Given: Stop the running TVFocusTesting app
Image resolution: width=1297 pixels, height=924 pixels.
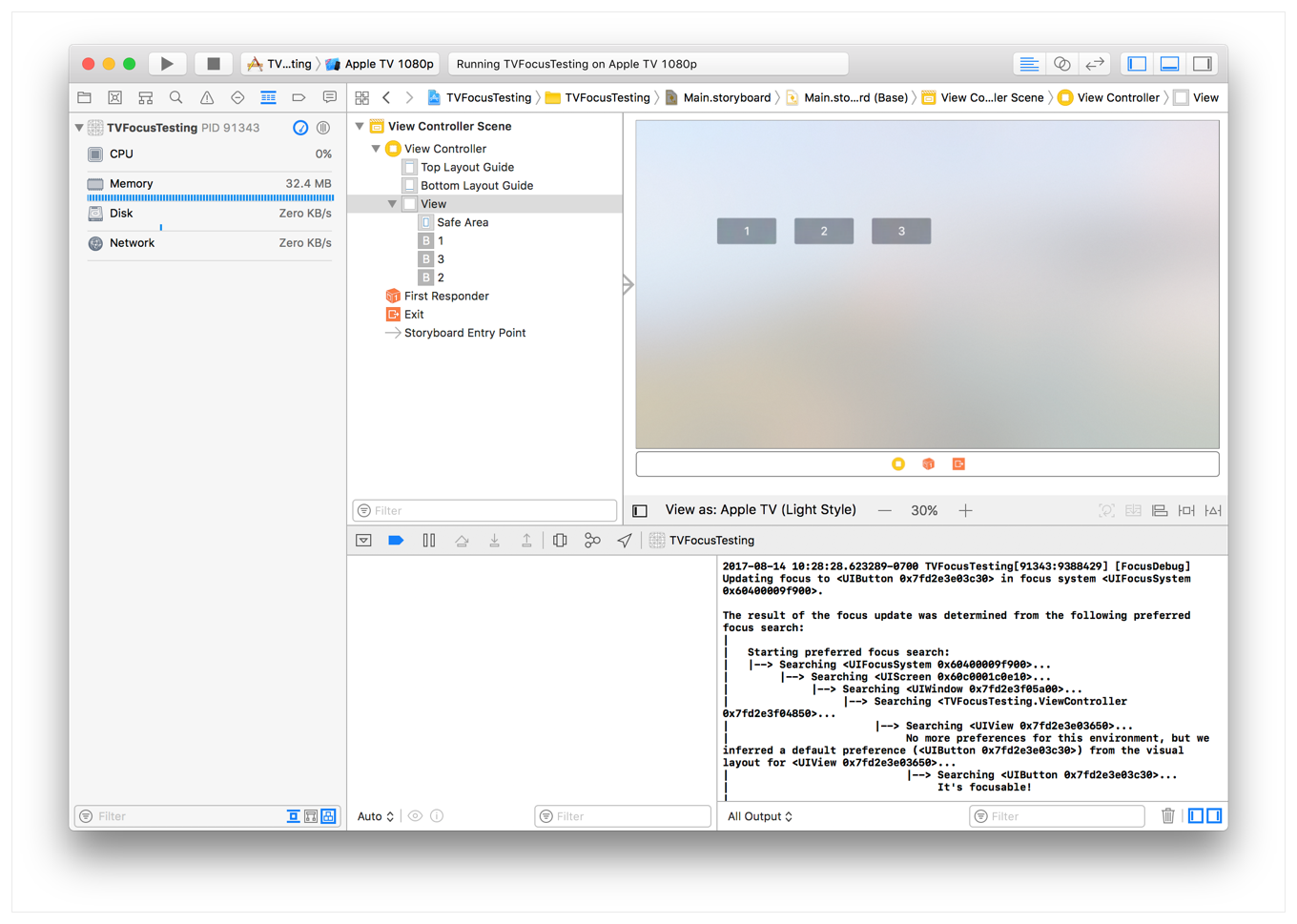Looking at the screenshot, I should (x=213, y=64).
